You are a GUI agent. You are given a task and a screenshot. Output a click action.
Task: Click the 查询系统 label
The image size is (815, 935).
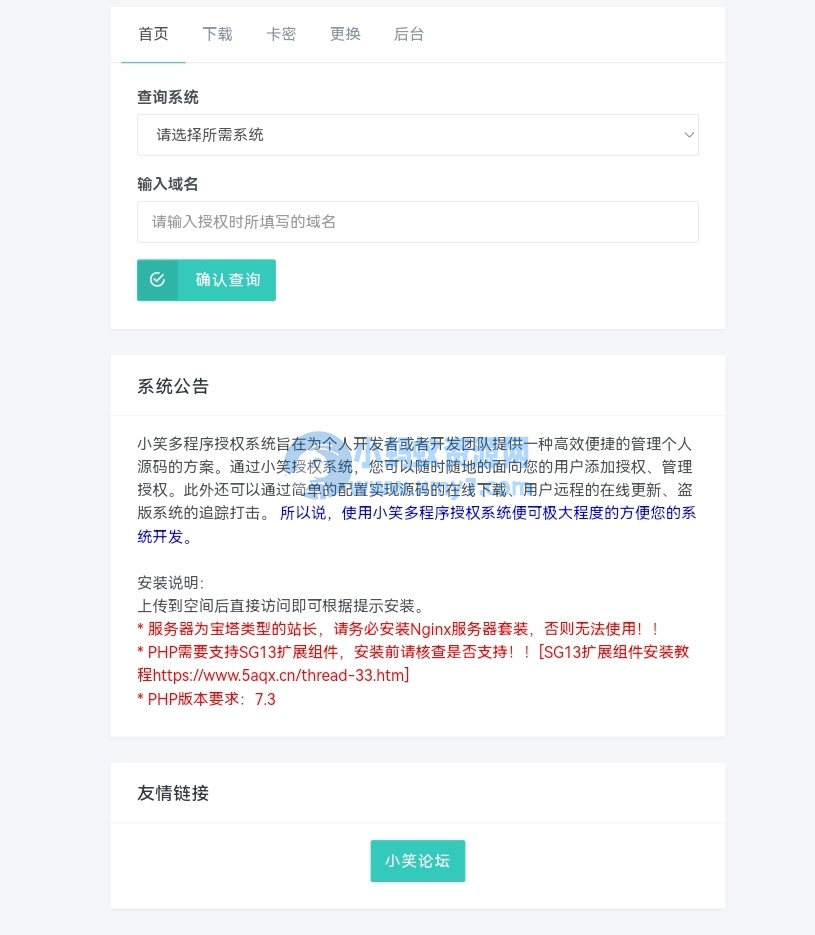click(168, 97)
